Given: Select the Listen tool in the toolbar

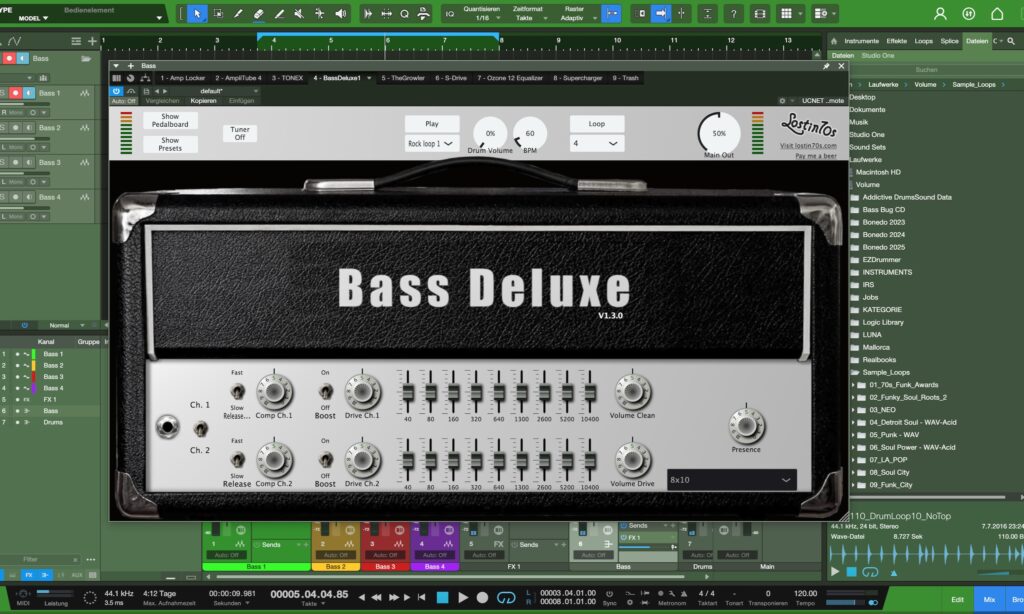Looking at the screenshot, I should click(x=341, y=12).
